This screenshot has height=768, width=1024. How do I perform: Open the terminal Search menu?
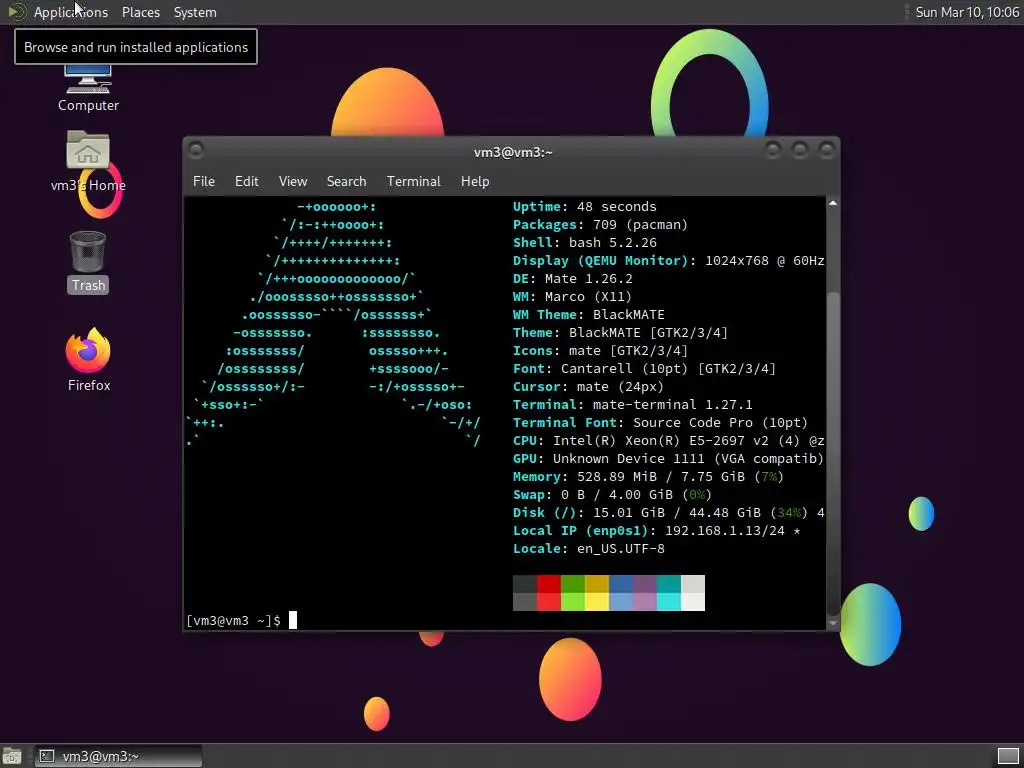coord(346,182)
